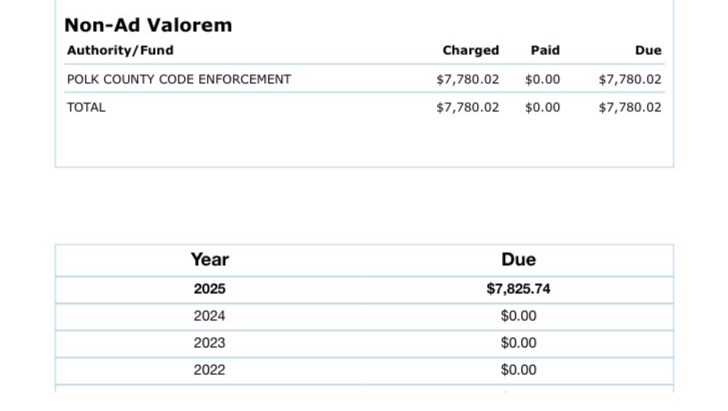Click the amount due for 2023
The height and width of the screenshot is (411, 728).
pos(518,343)
